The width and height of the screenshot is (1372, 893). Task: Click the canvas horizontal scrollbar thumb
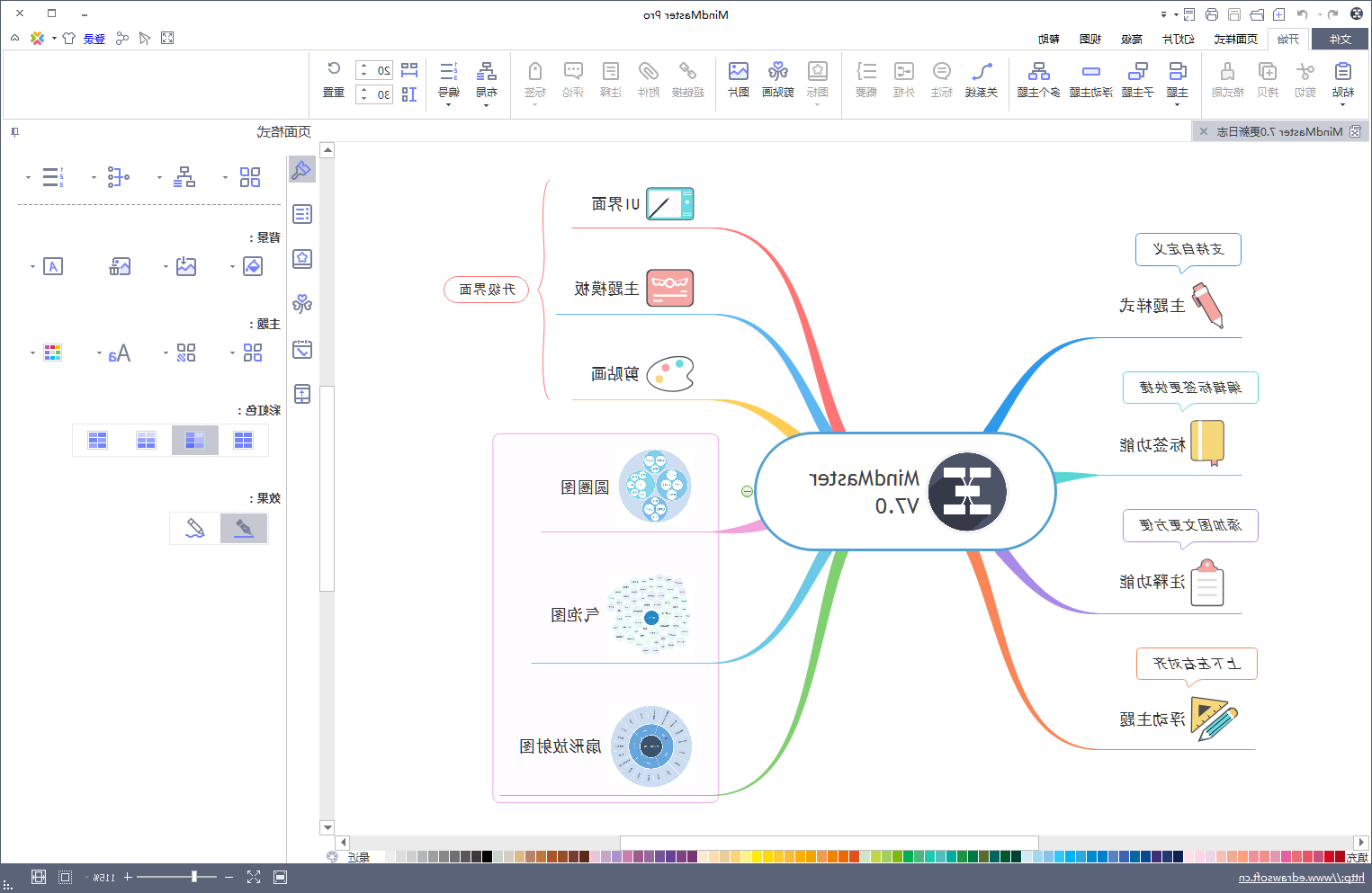829,843
